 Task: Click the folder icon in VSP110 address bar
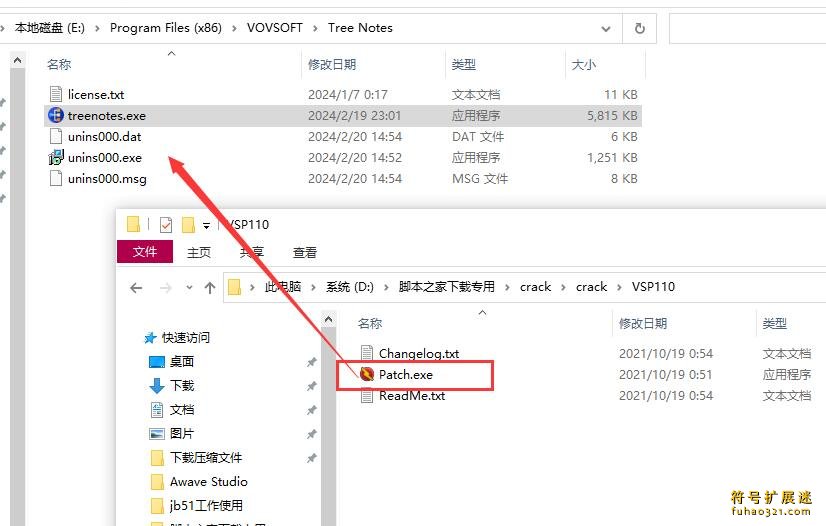tap(234, 287)
